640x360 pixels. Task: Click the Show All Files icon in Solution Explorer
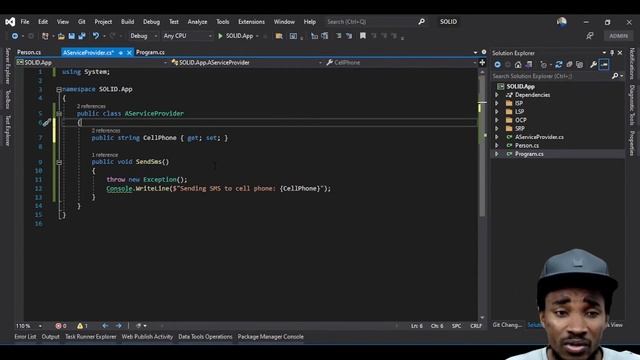coord(579,64)
